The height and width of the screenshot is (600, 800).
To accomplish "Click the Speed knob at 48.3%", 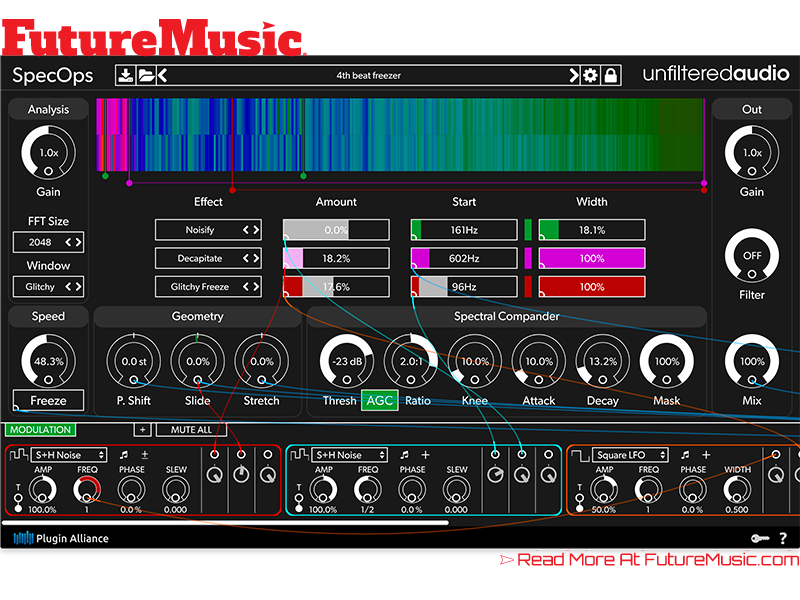I will [48, 361].
